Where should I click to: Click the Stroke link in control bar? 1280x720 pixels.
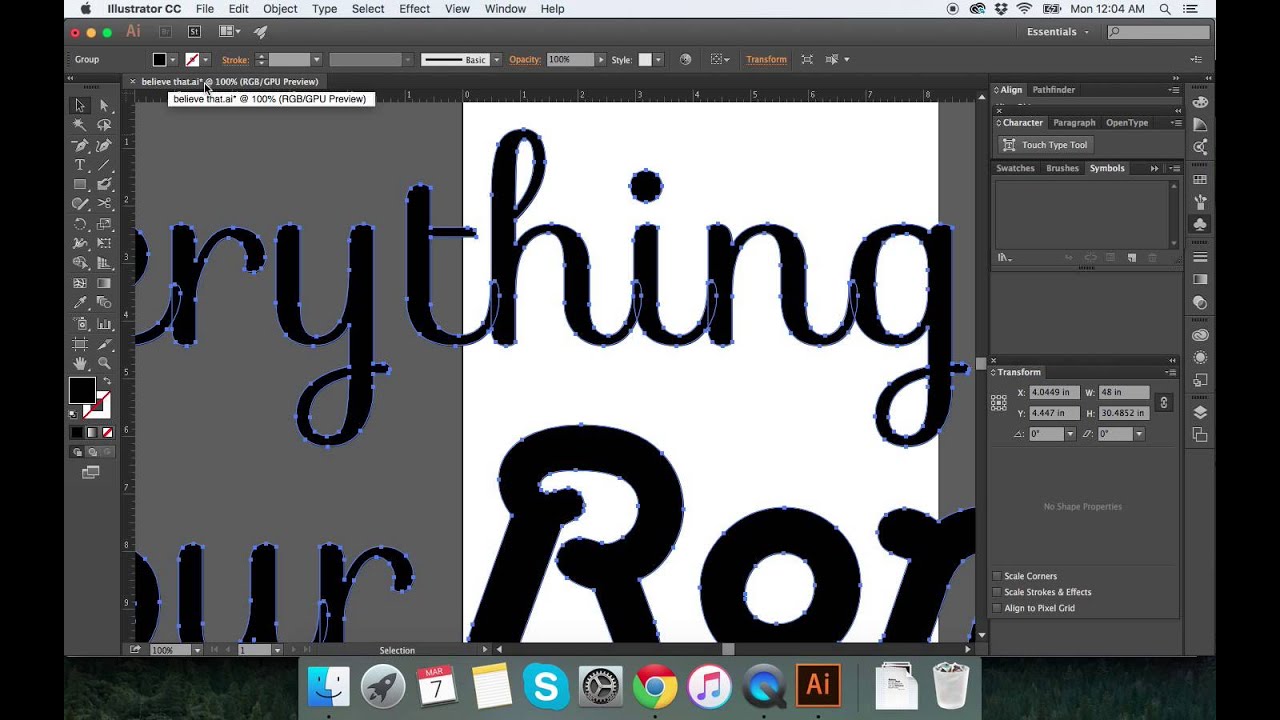click(x=235, y=60)
